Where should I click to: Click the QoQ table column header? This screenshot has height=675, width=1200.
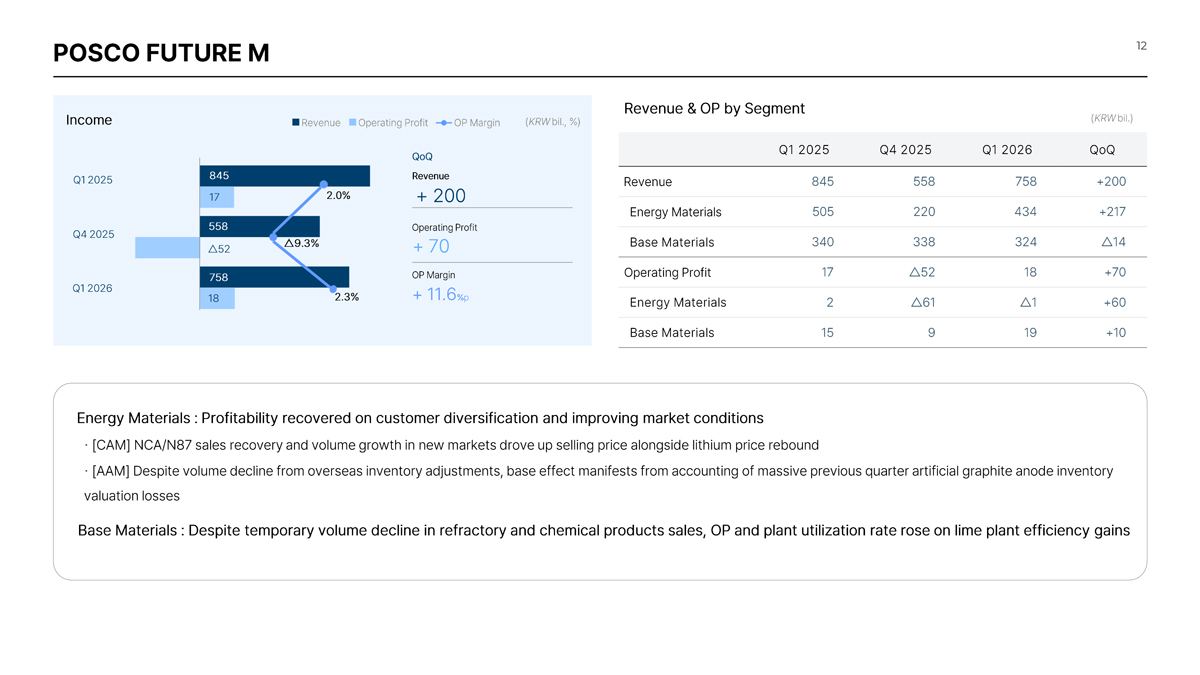1103,150
